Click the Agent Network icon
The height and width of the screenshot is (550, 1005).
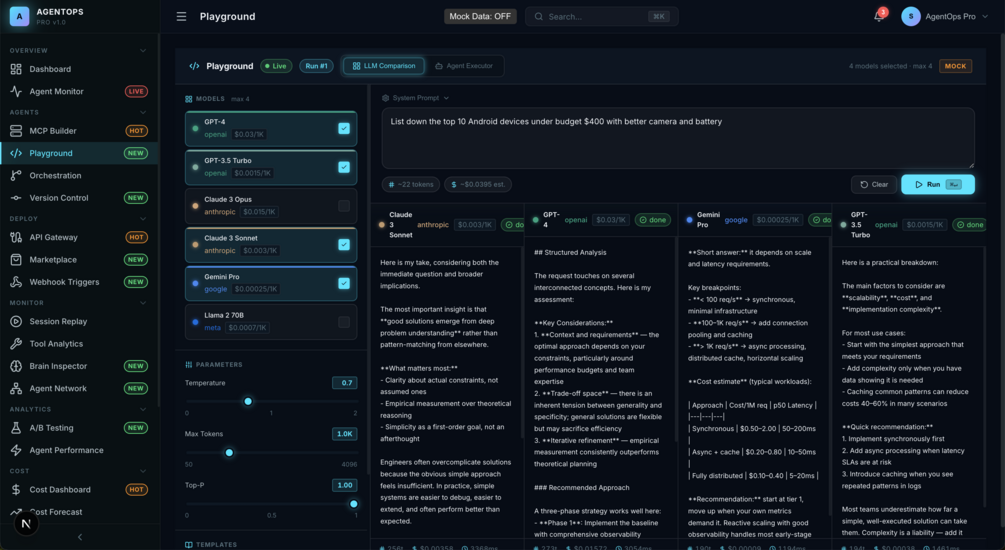[x=16, y=388]
